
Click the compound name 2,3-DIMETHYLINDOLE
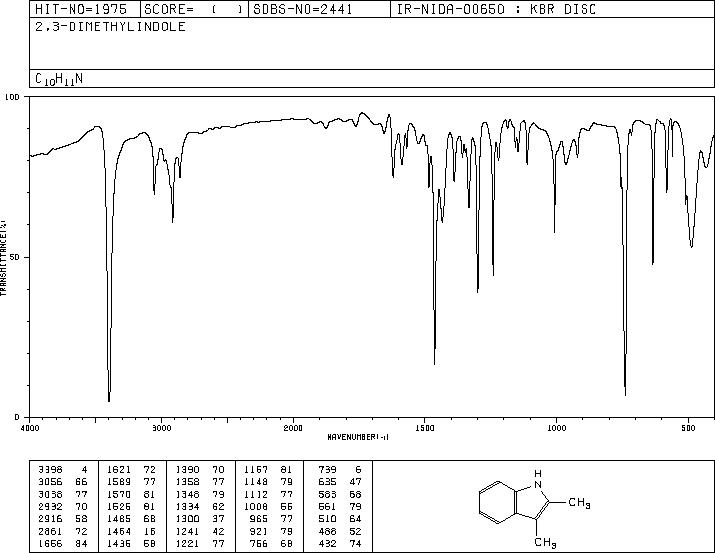click(x=110, y=27)
